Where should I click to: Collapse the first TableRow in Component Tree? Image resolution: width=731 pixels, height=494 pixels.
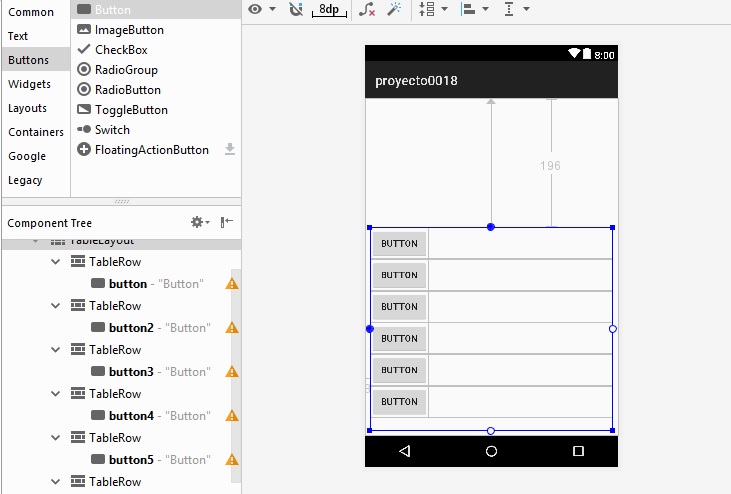pos(56,262)
